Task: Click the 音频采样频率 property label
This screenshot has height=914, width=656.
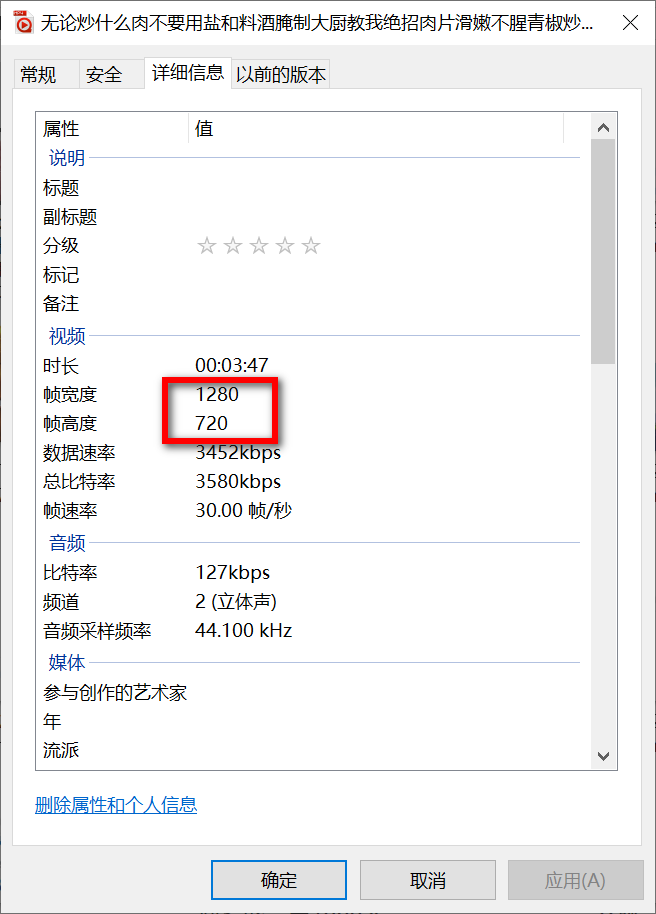Action: point(97,631)
